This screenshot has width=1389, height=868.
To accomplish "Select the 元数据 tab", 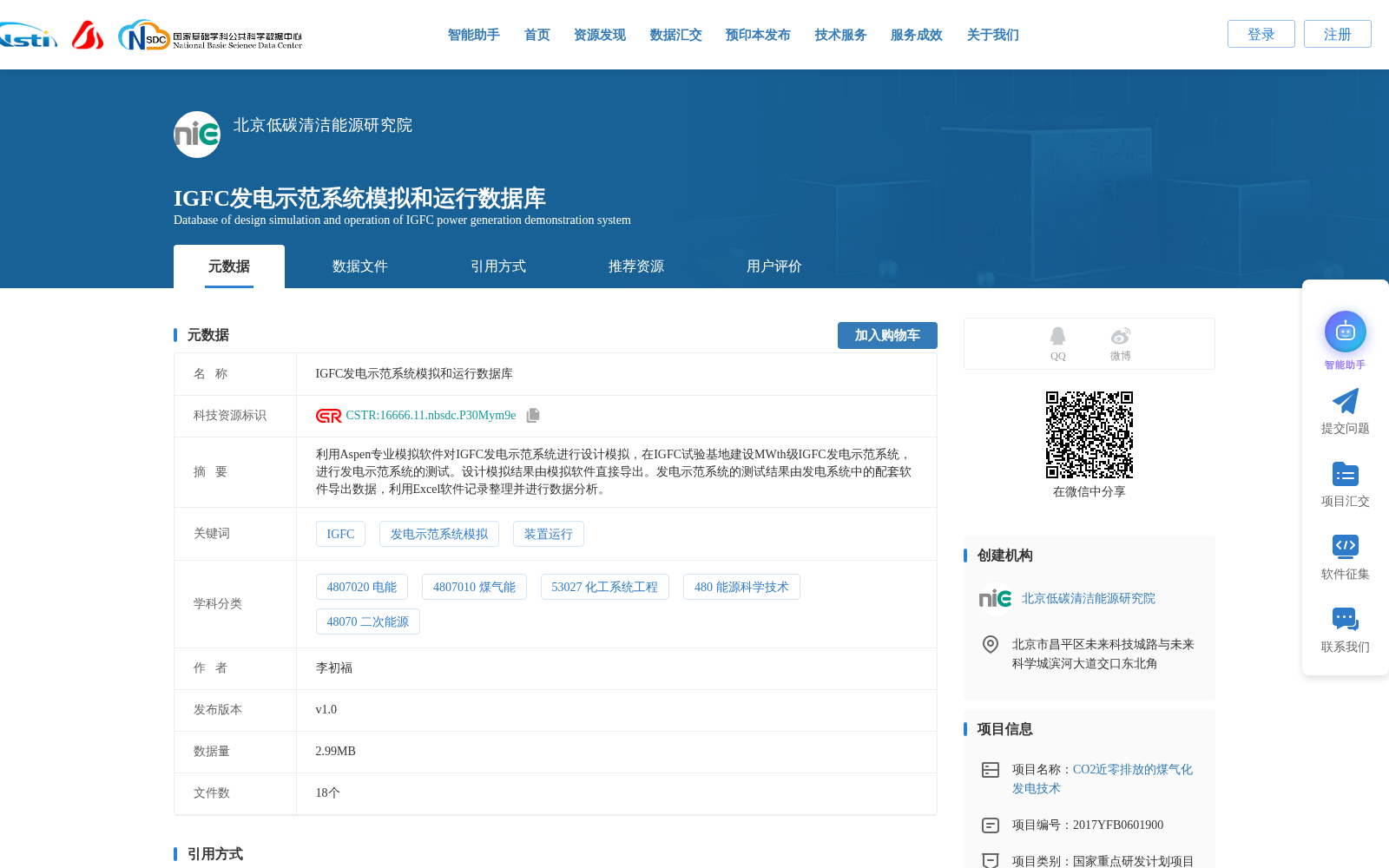I will point(229,266).
